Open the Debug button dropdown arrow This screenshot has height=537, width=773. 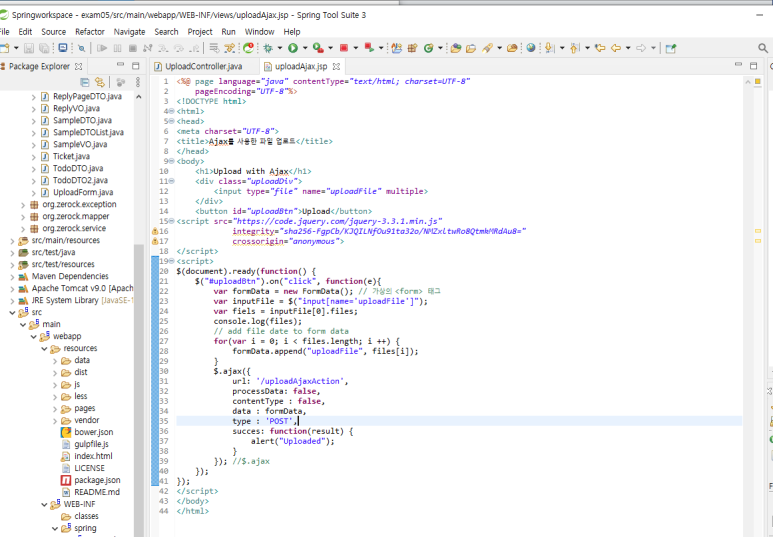coord(280,48)
